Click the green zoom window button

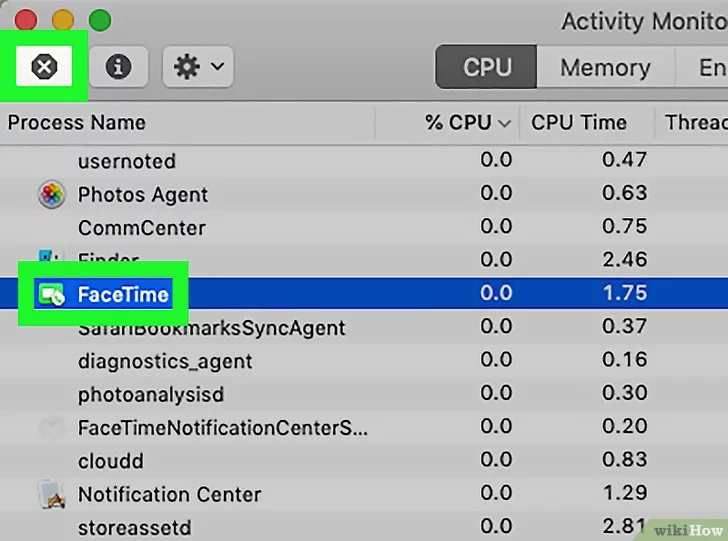[x=100, y=20]
